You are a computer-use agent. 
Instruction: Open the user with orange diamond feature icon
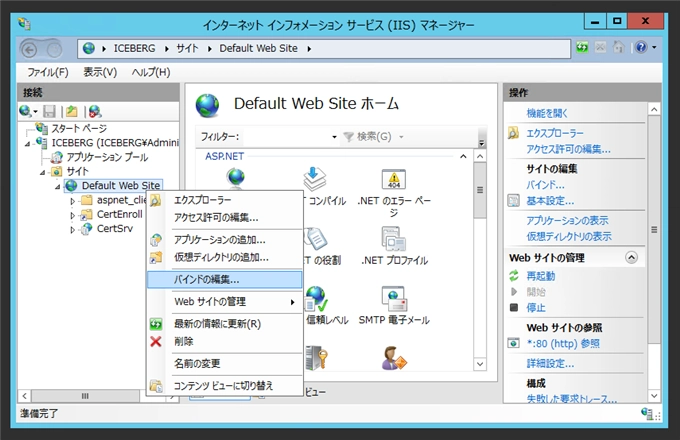[394, 358]
